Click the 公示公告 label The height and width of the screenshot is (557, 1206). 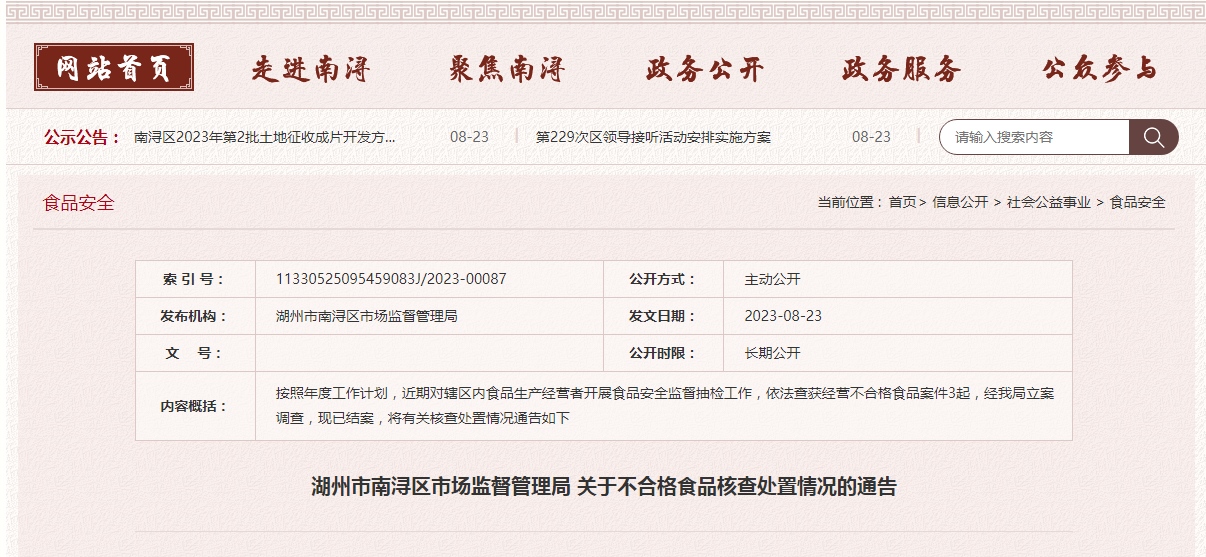(81, 137)
